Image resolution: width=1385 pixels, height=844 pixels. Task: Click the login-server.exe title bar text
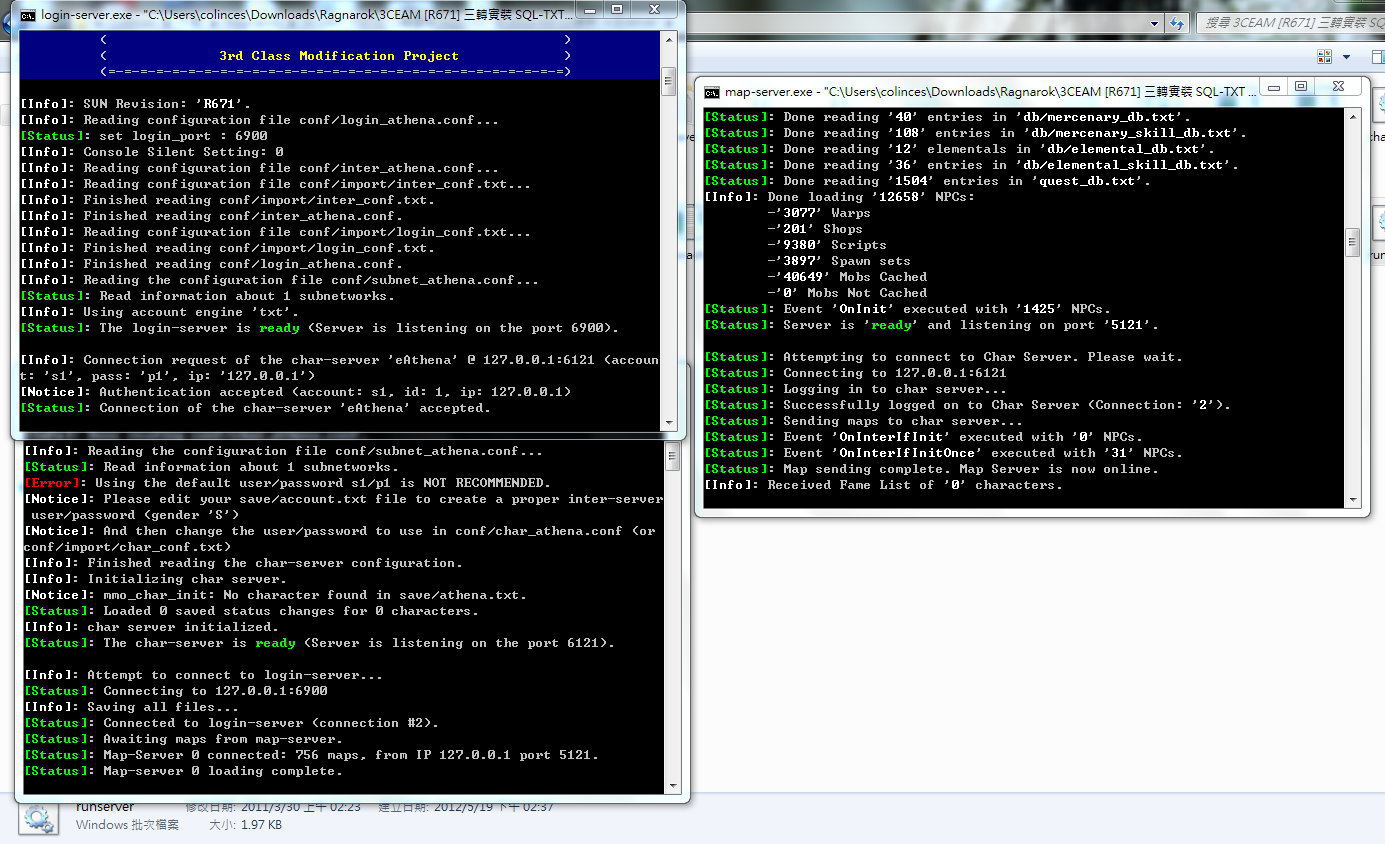(x=308, y=15)
